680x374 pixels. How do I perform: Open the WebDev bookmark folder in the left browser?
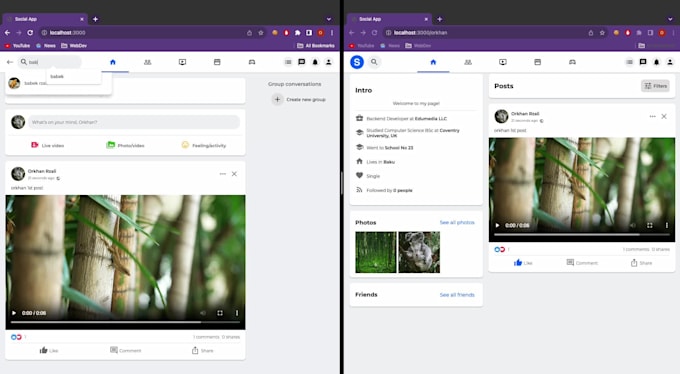(x=74, y=46)
